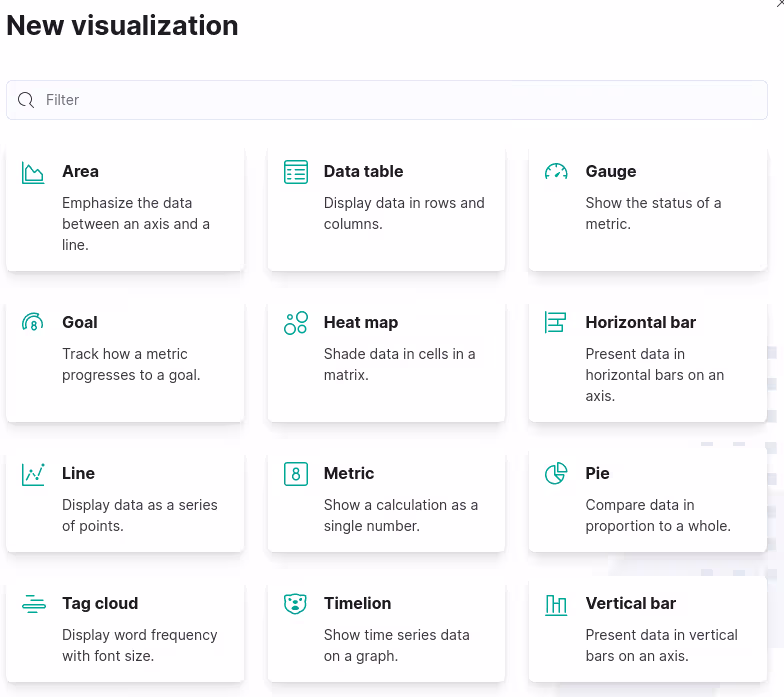The image size is (784, 697).
Task: Click the Heat map circles icon
Action: click(295, 323)
